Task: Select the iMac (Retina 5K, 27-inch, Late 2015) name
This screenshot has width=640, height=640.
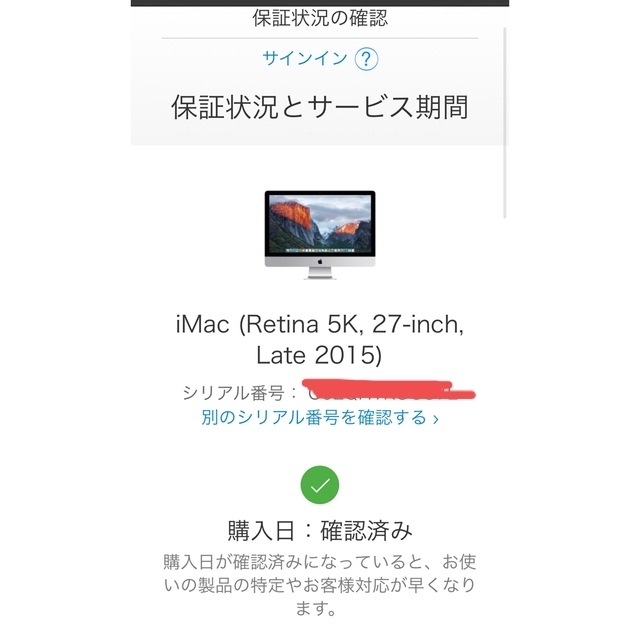Action: (x=320, y=340)
